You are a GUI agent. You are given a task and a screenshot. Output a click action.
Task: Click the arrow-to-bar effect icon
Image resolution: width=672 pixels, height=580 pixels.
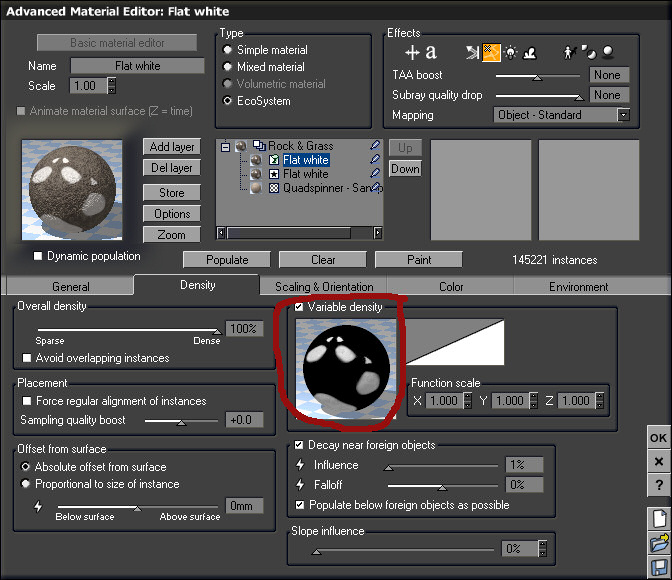pyautogui.click(x=473, y=53)
